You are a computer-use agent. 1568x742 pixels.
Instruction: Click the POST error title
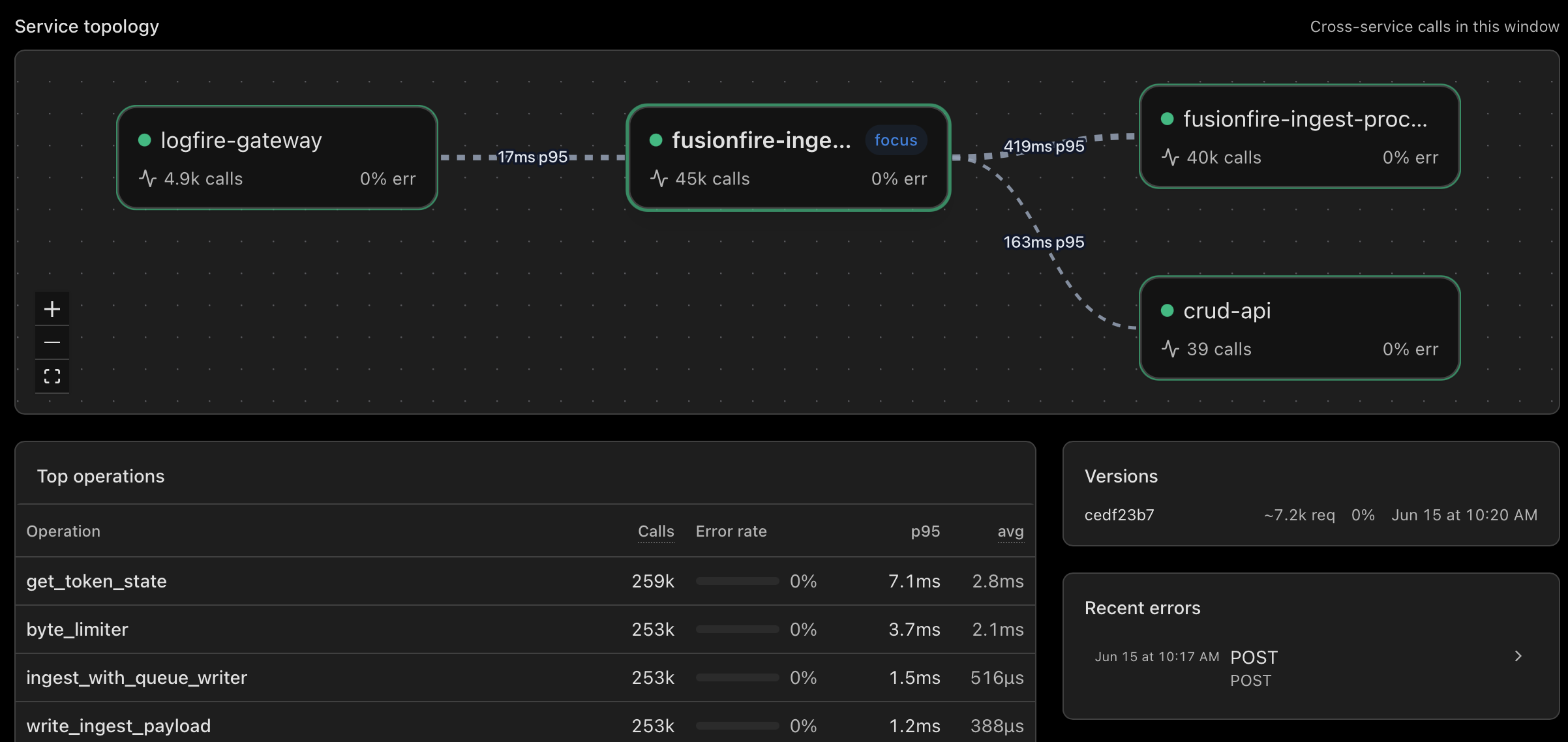click(1254, 657)
